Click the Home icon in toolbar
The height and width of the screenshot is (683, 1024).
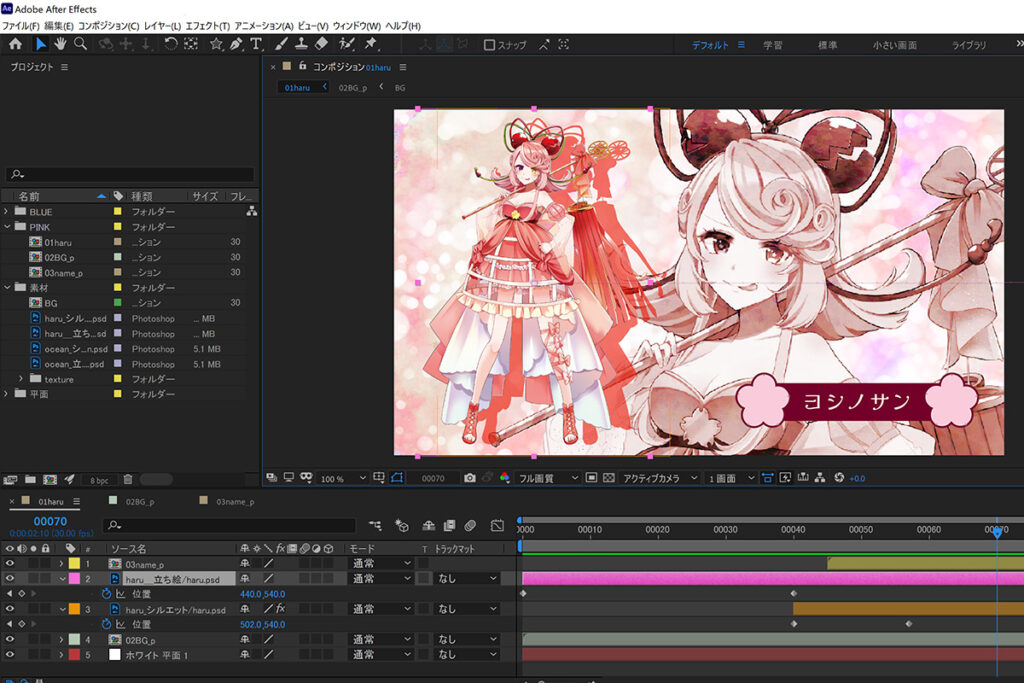15,44
